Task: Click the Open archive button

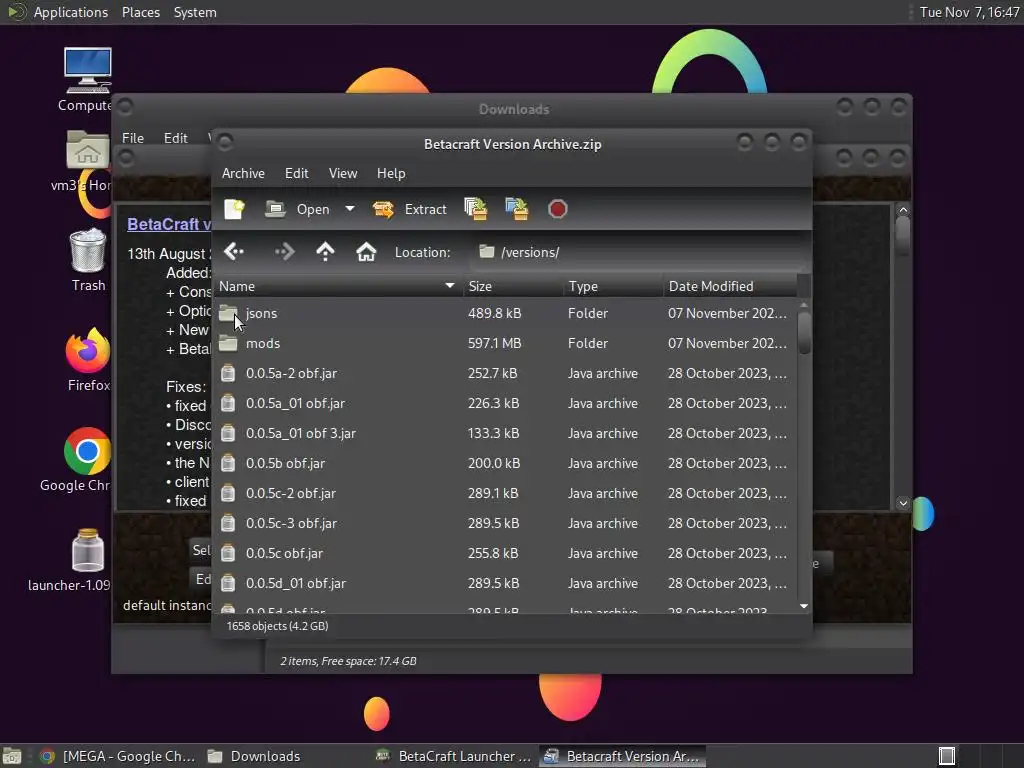Action: point(297,209)
